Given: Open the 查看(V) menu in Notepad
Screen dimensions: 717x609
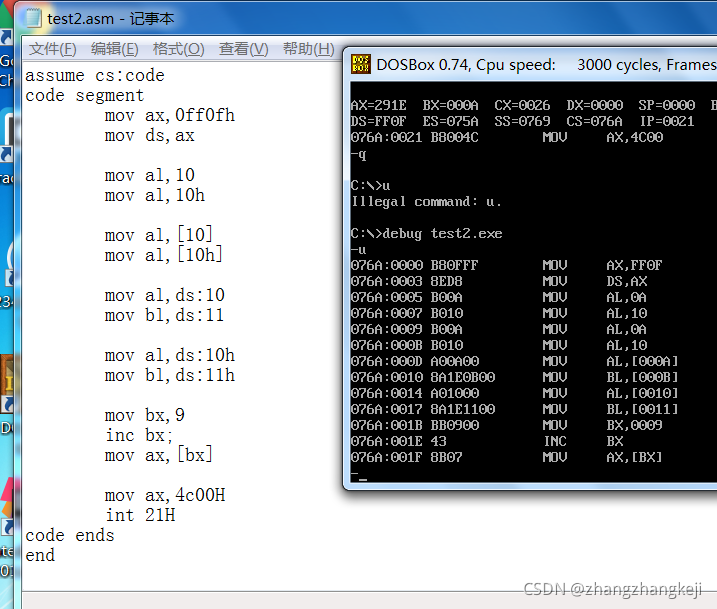Looking at the screenshot, I should tap(243, 49).
